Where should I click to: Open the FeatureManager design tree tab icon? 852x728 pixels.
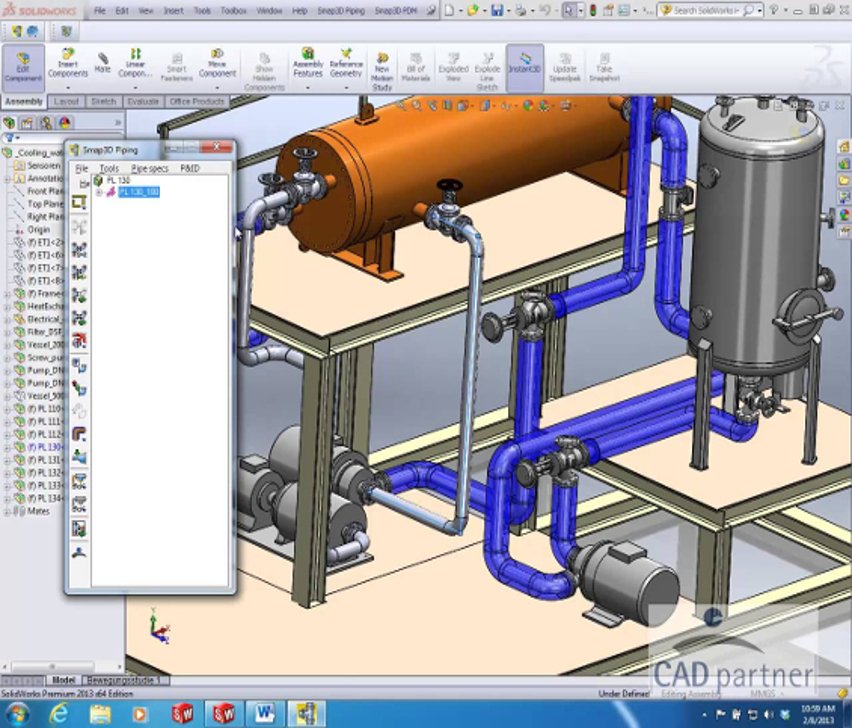[9, 123]
